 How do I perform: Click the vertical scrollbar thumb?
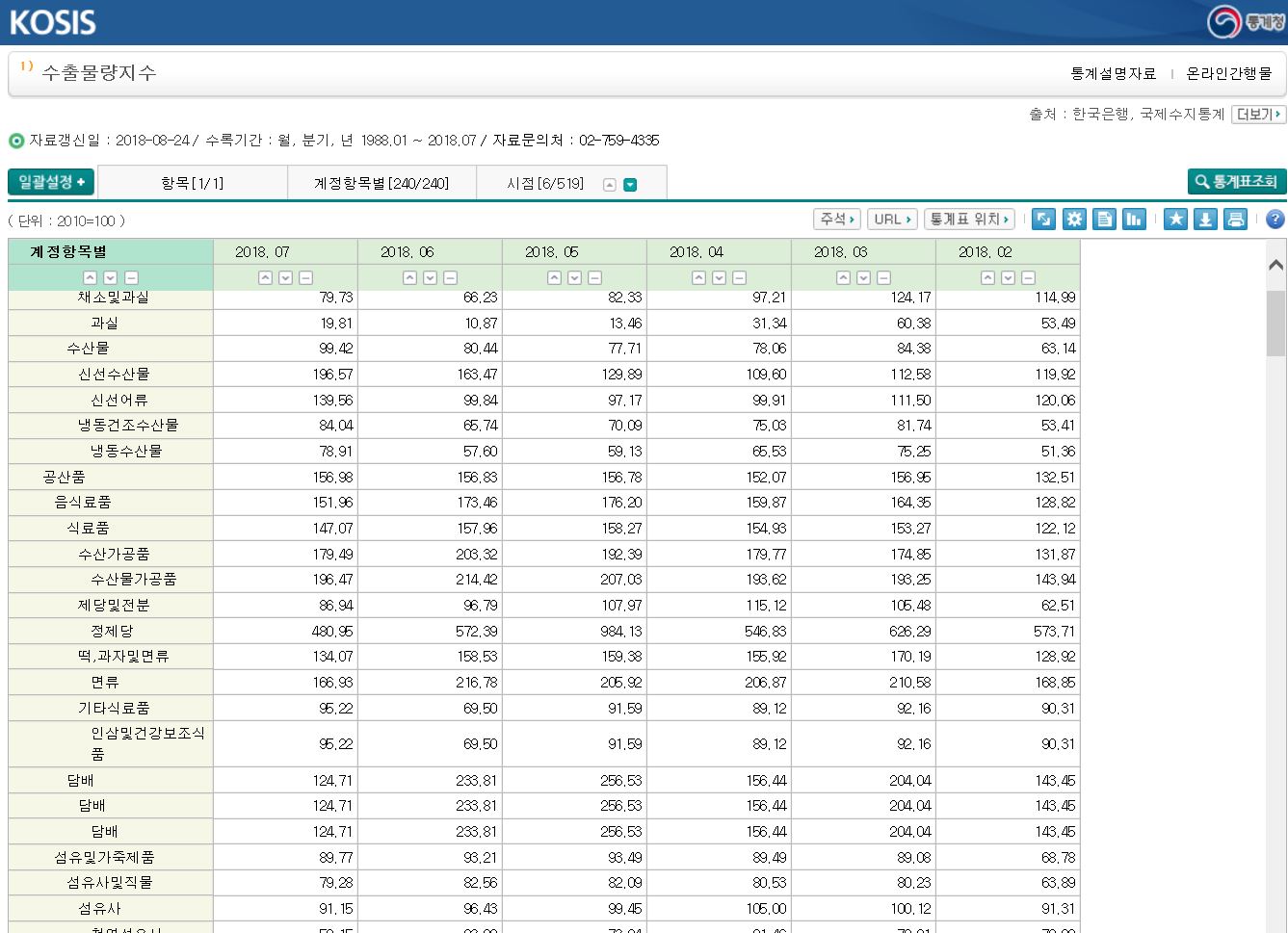click(x=1275, y=323)
